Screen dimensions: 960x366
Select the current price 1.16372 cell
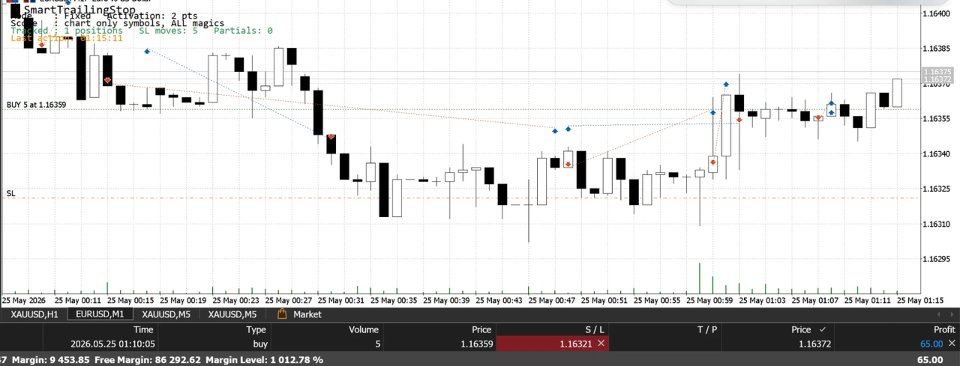tap(816, 344)
